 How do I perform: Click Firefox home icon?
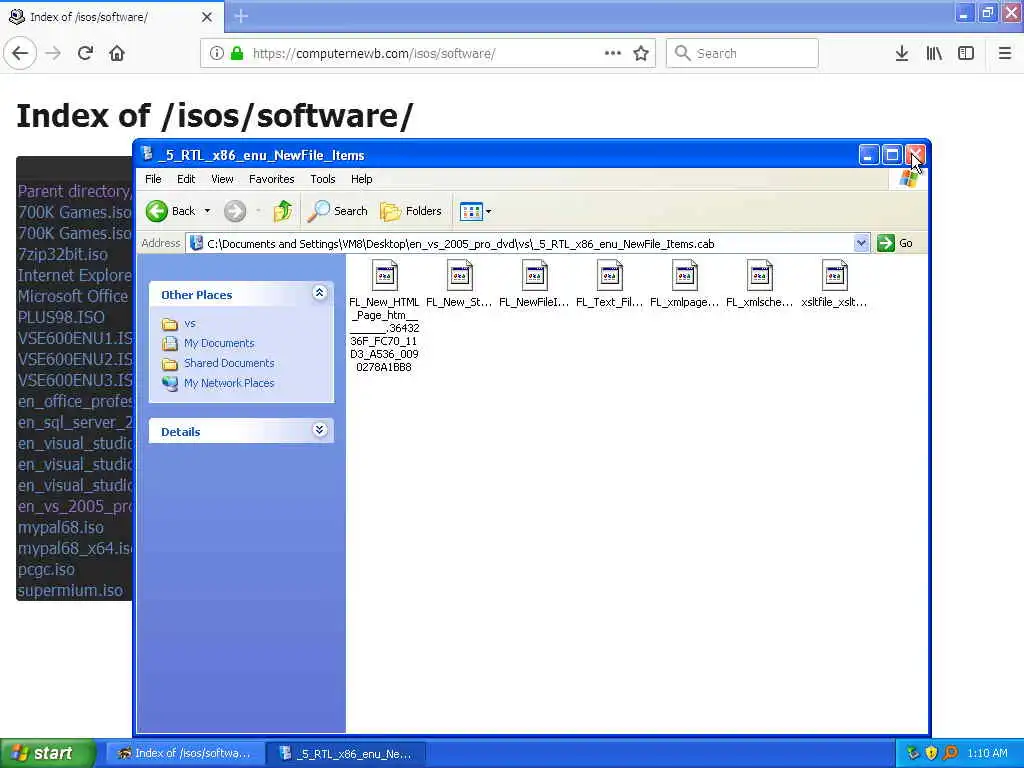pos(117,53)
